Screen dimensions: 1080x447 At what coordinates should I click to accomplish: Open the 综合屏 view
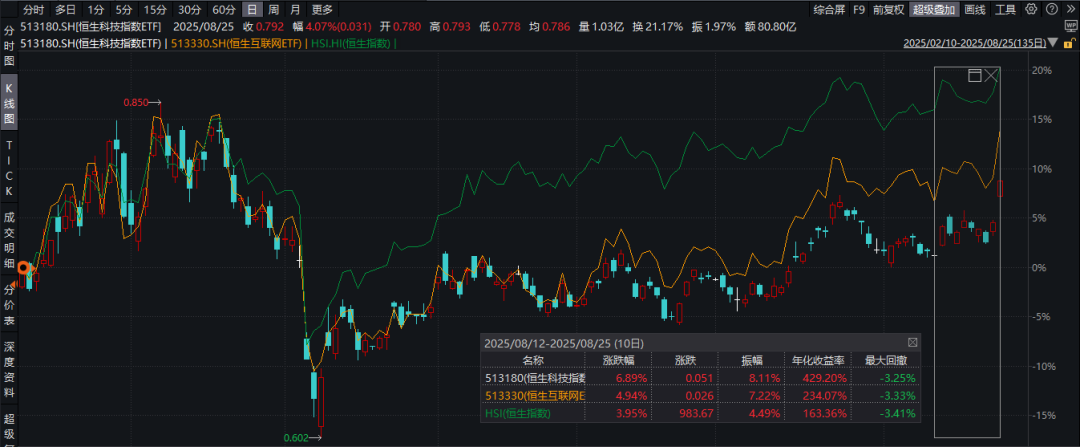click(829, 10)
